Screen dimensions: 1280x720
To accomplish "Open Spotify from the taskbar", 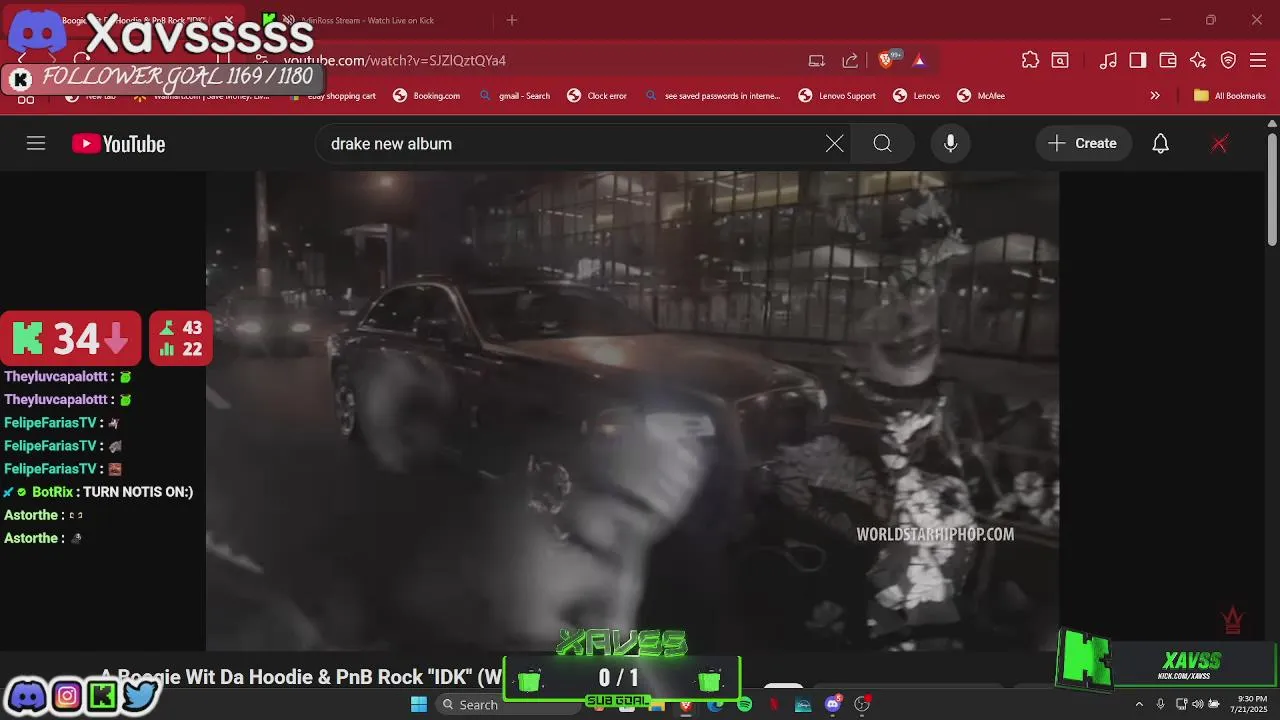I will coord(744,705).
